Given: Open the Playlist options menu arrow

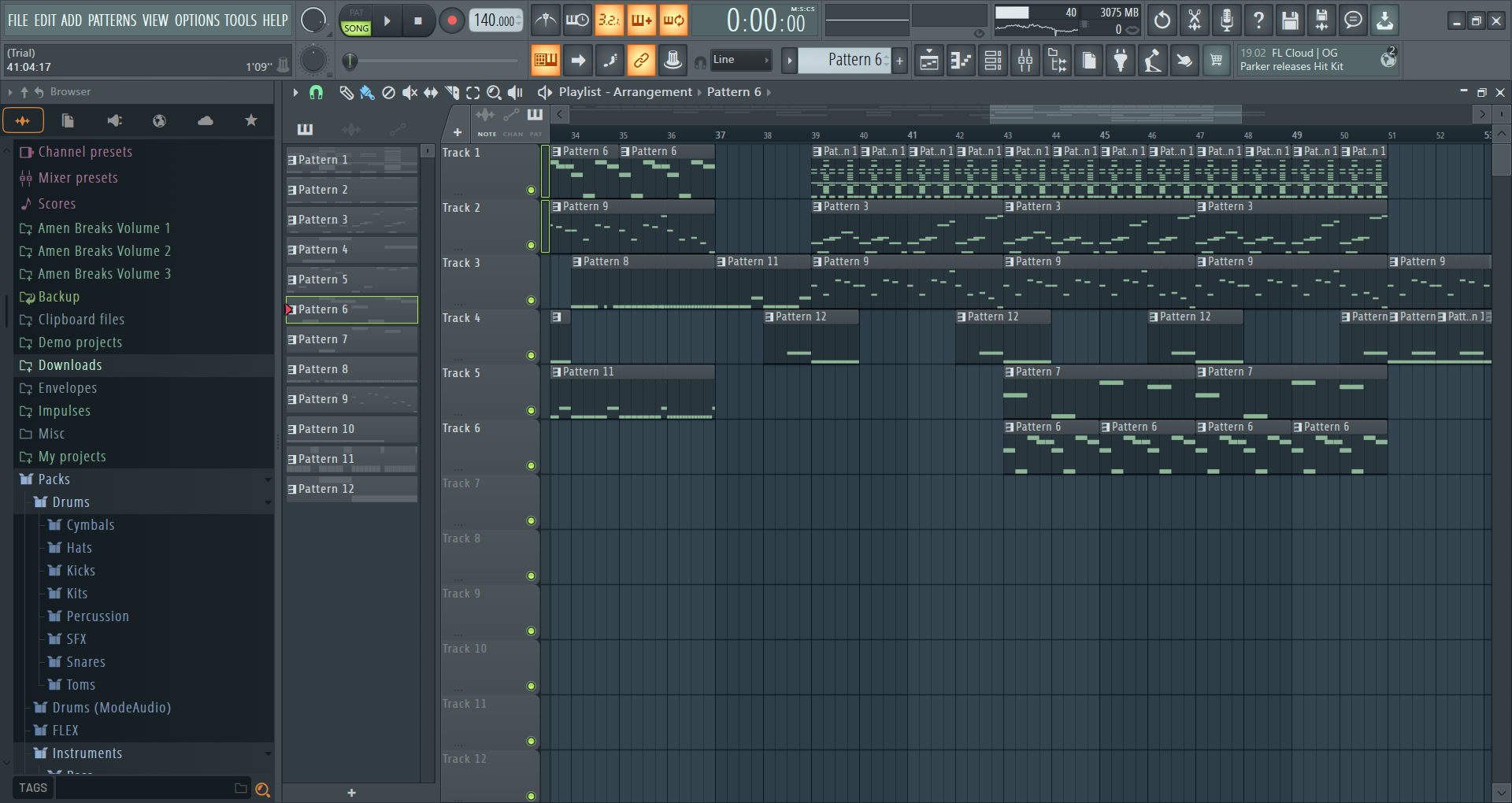Looking at the screenshot, I should [x=295, y=92].
